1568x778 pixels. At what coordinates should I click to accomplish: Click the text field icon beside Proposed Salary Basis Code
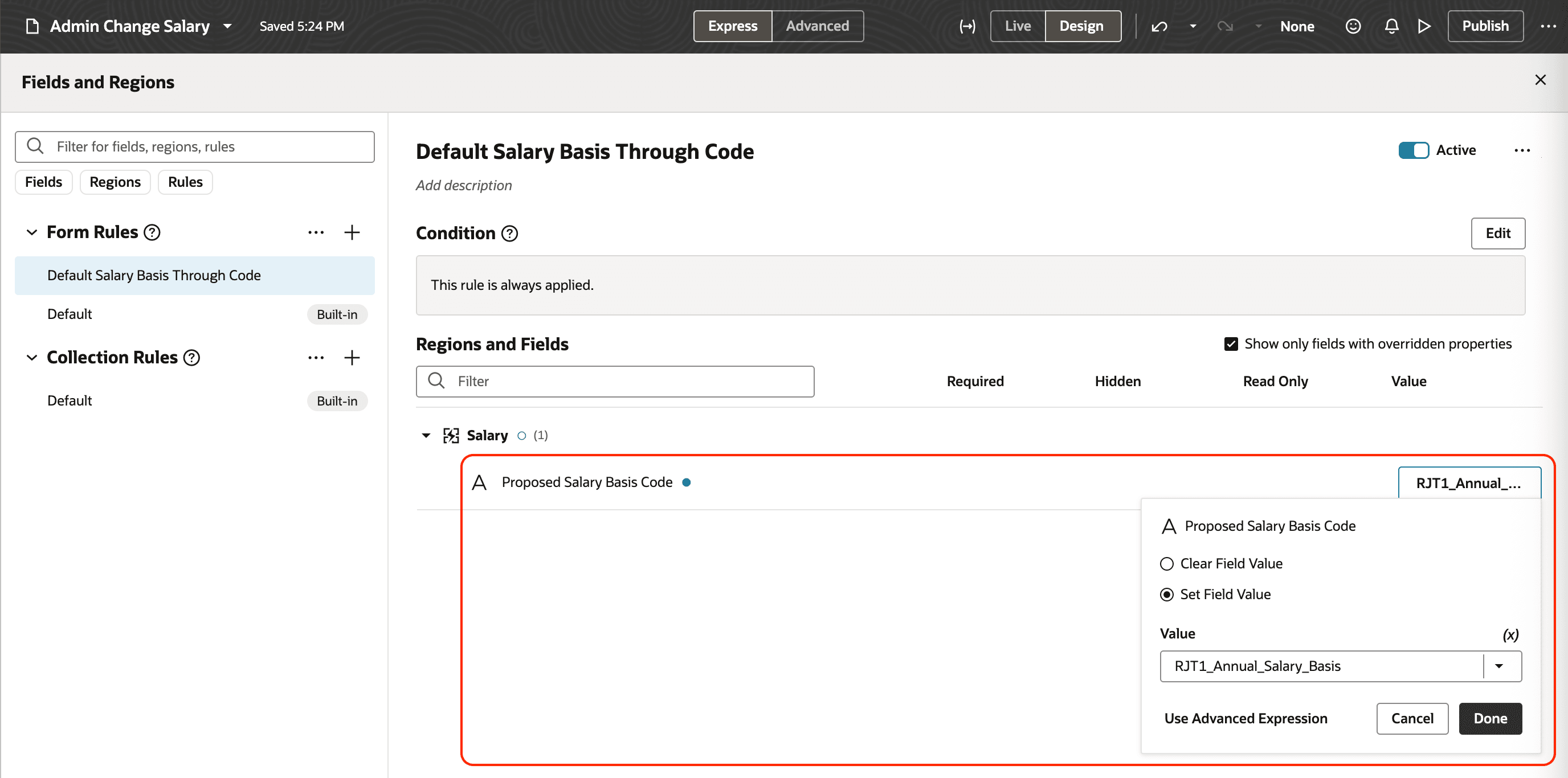pyautogui.click(x=479, y=482)
